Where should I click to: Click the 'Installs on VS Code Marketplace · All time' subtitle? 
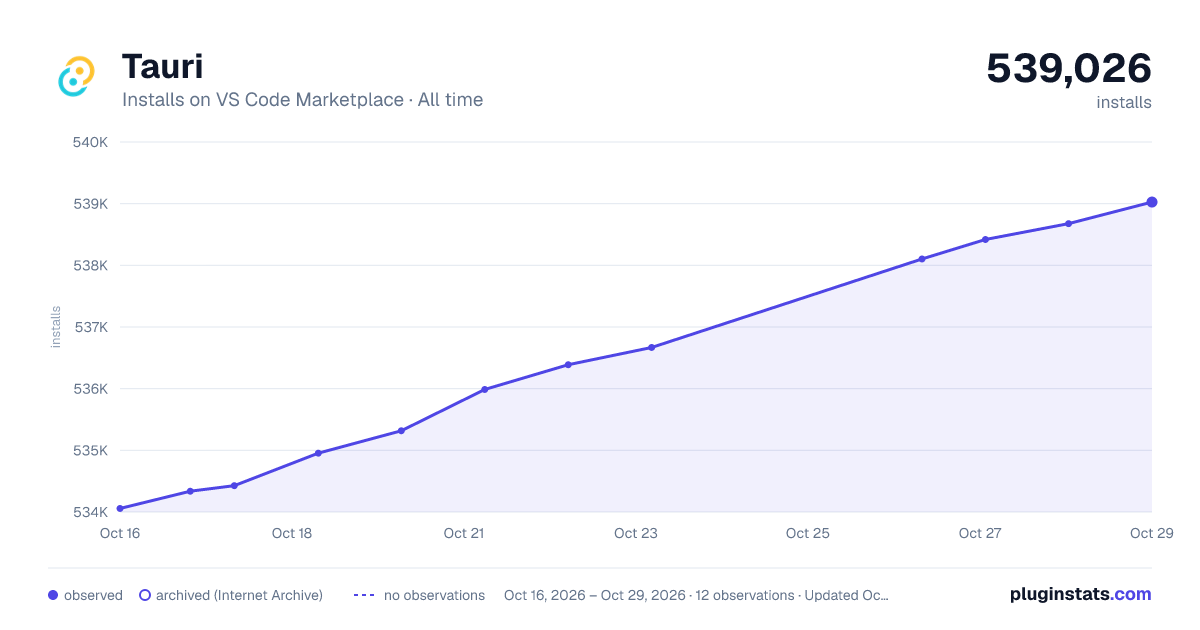click(302, 100)
